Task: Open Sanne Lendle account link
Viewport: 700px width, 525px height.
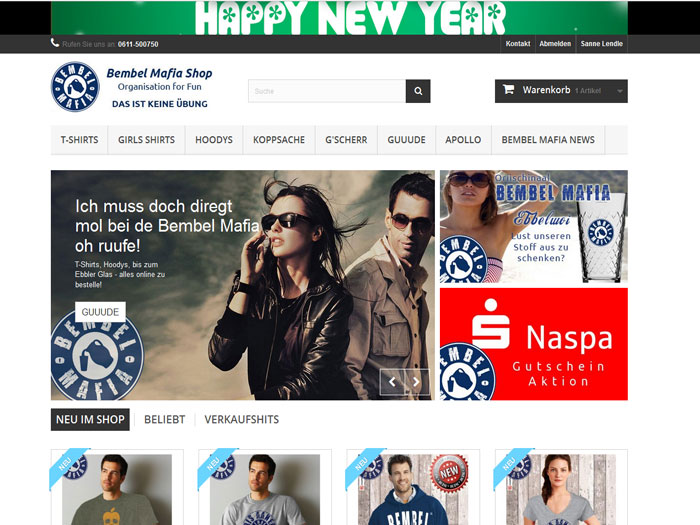Action: [x=601, y=44]
